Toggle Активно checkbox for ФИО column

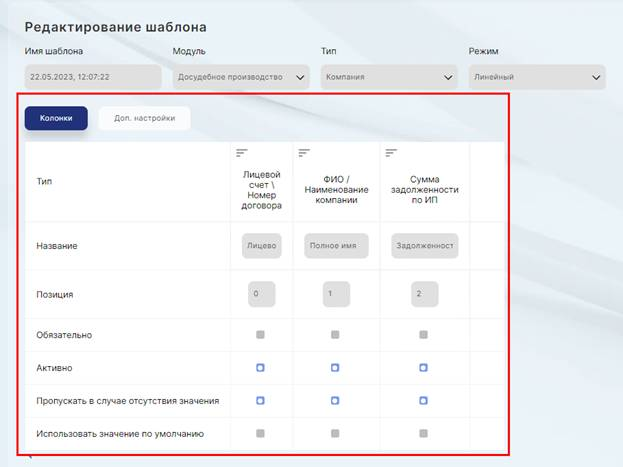[335, 368]
